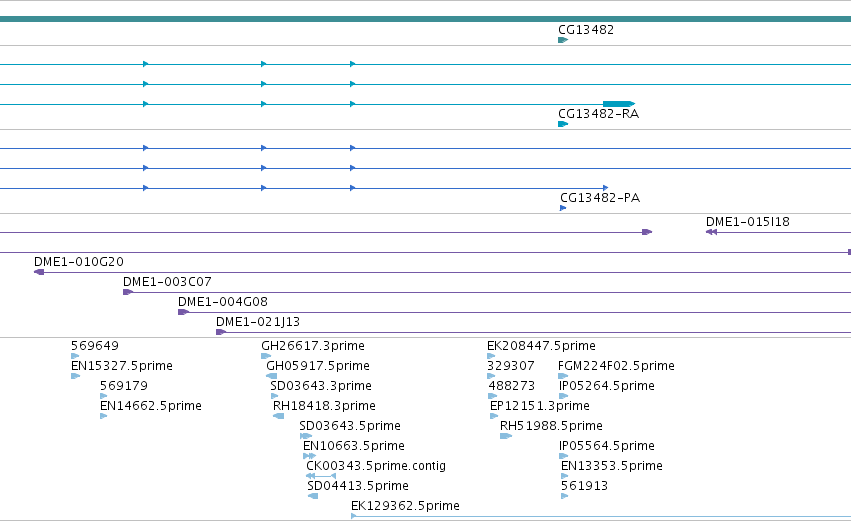
Task: Select the CG13482-RA transcript arrow glyph
Action: click(x=563, y=124)
